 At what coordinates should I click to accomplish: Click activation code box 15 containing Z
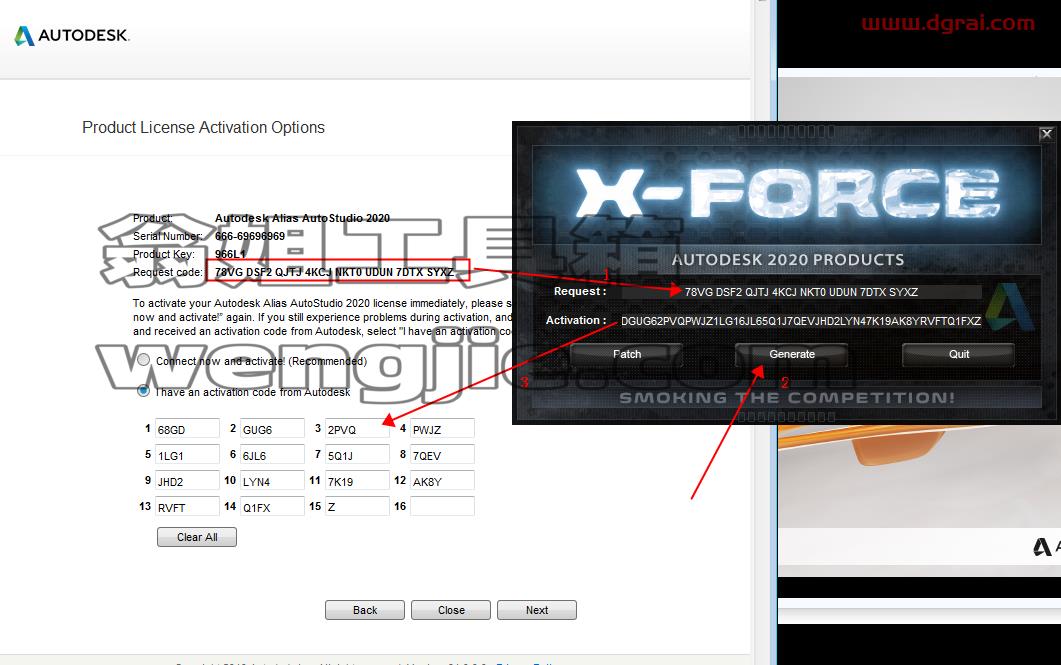pos(357,506)
